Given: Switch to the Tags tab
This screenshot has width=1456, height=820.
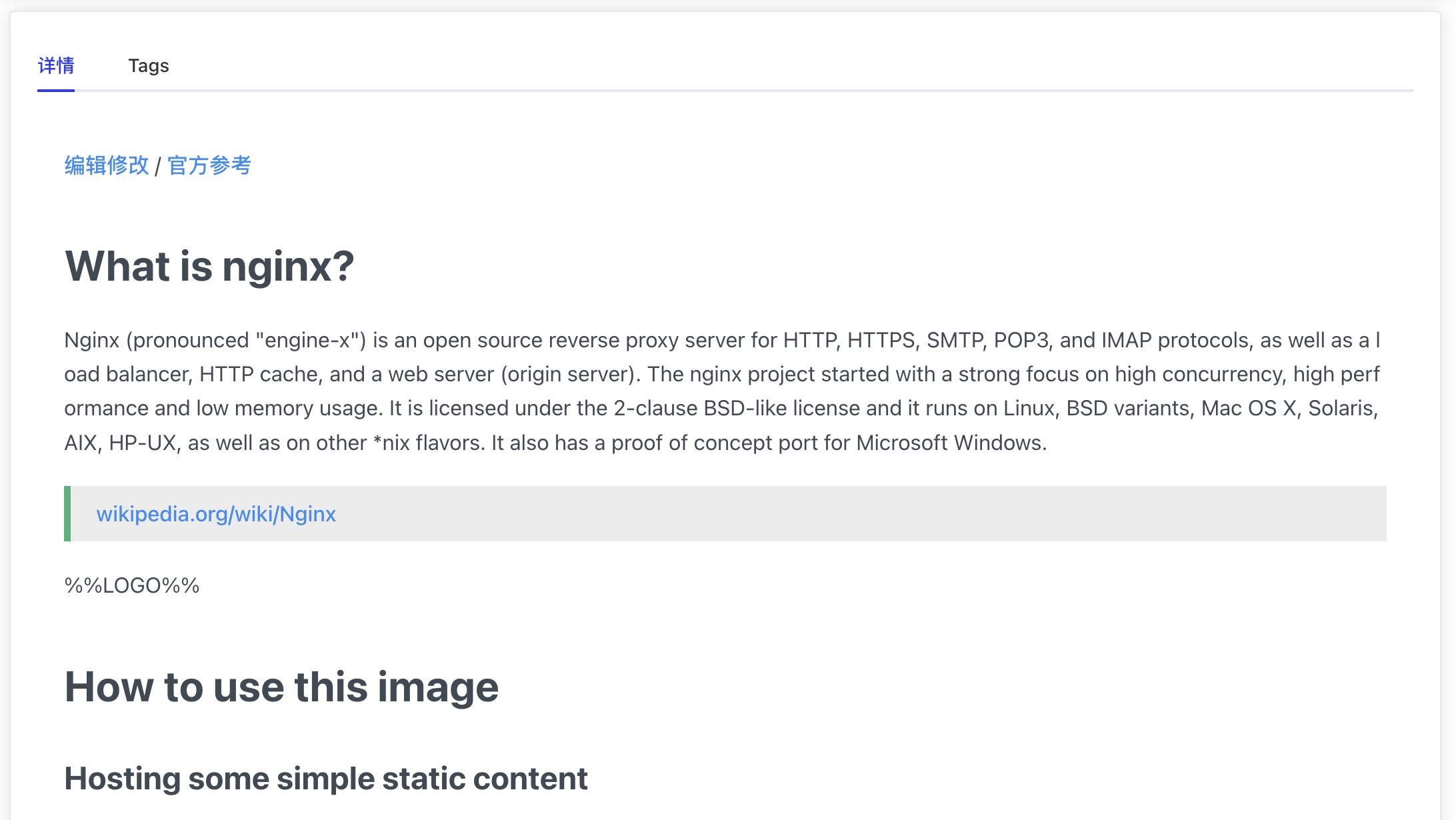Looking at the screenshot, I should pyautogui.click(x=148, y=65).
